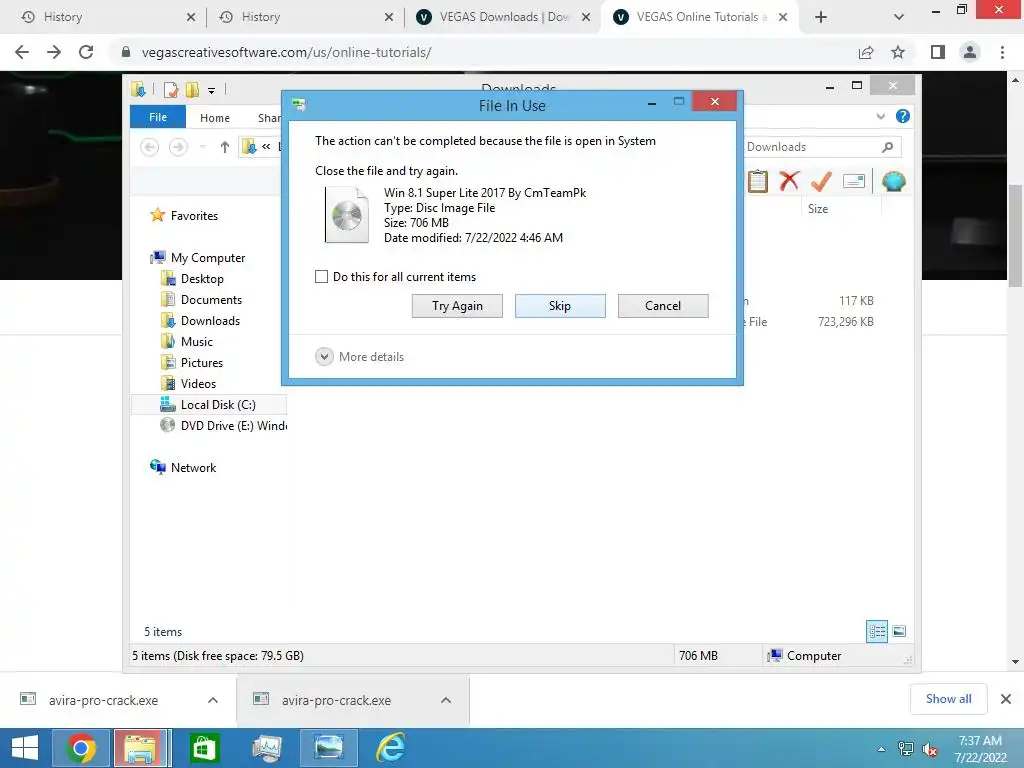This screenshot has height=768, width=1024.
Task: Click the blue shell globe icon in Explorer toolbar
Action: tap(893, 181)
